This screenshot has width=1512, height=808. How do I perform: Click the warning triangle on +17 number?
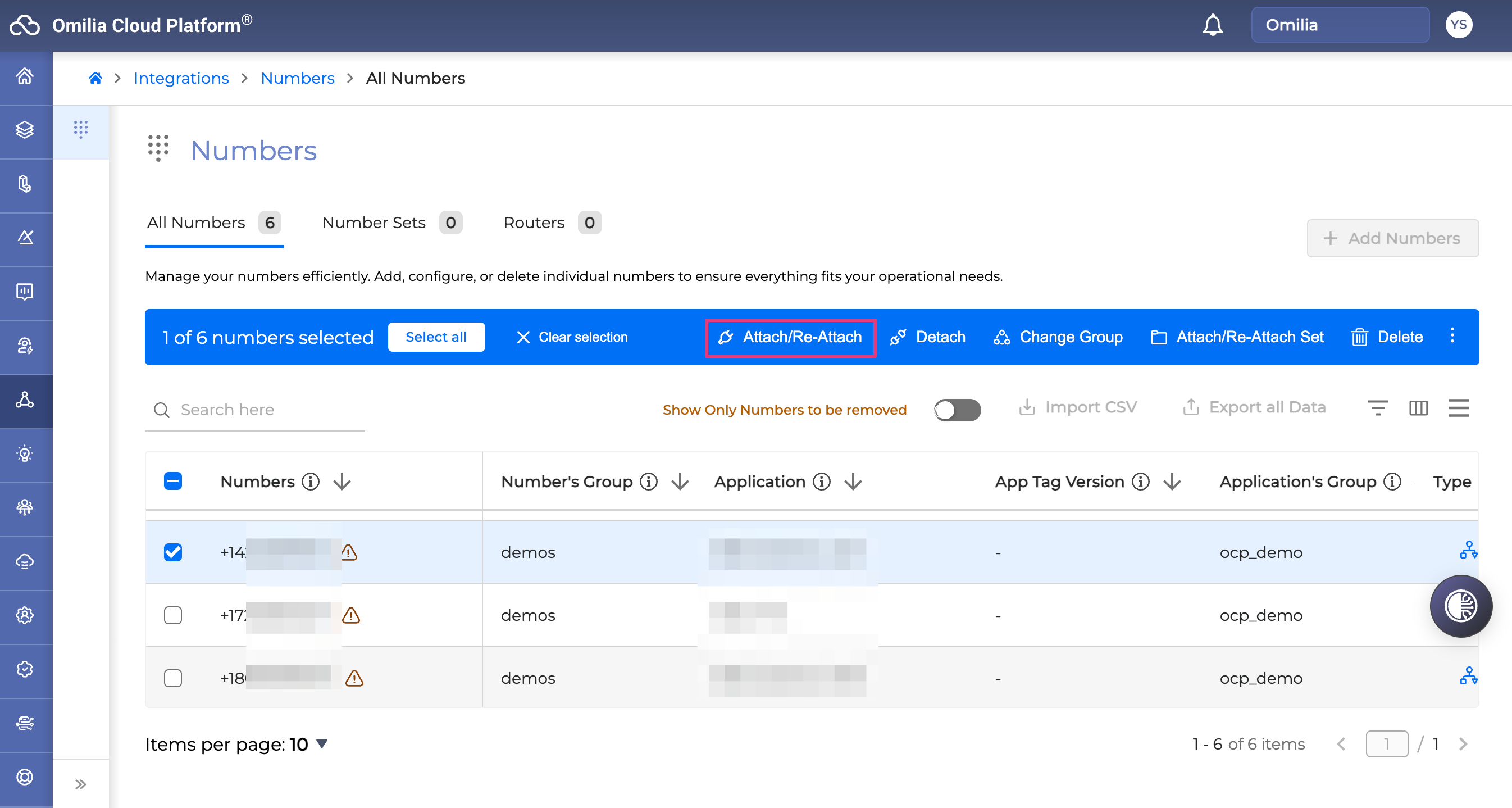(x=350, y=615)
